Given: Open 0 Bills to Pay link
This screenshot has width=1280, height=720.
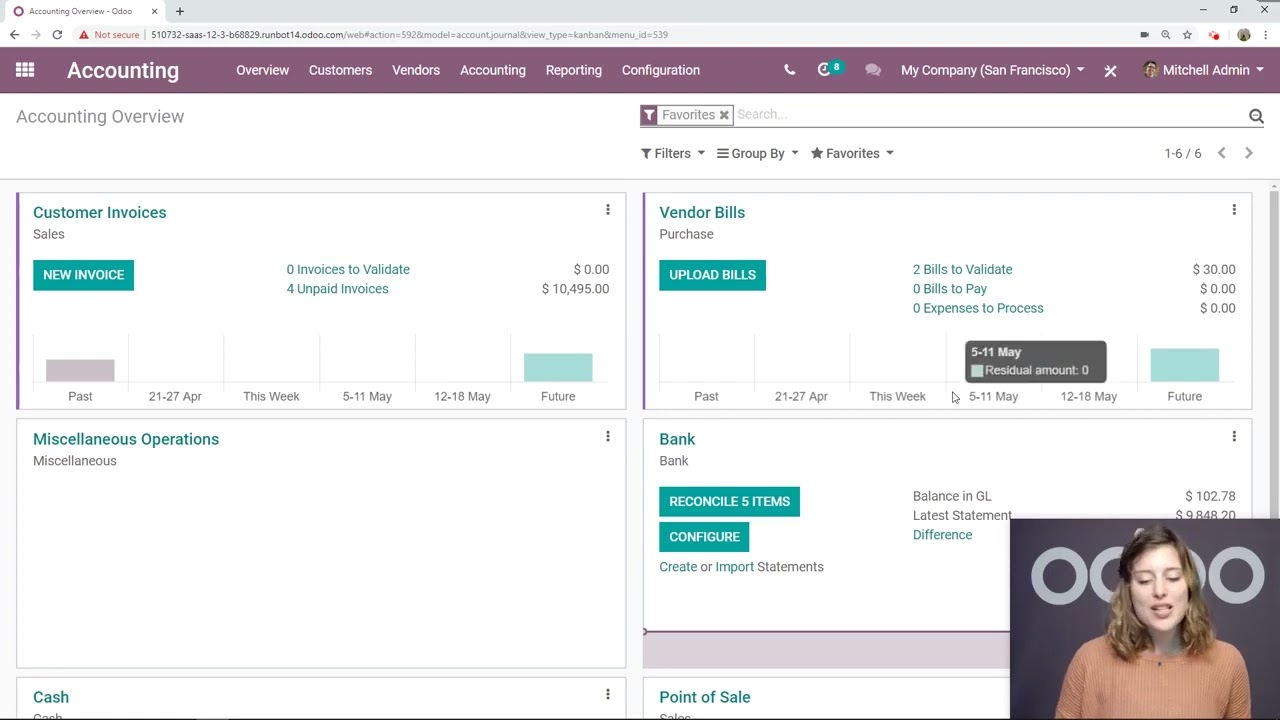Looking at the screenshot, I should click(x=950, y=289).
